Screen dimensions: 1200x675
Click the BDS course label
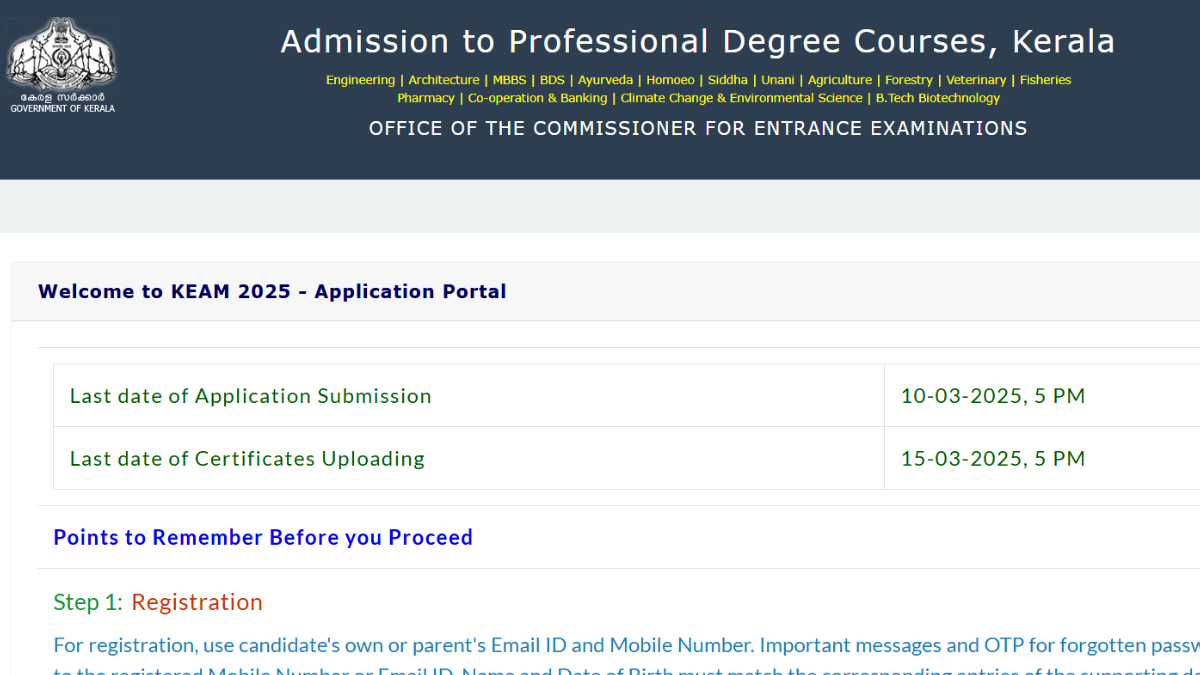point(552,80)
